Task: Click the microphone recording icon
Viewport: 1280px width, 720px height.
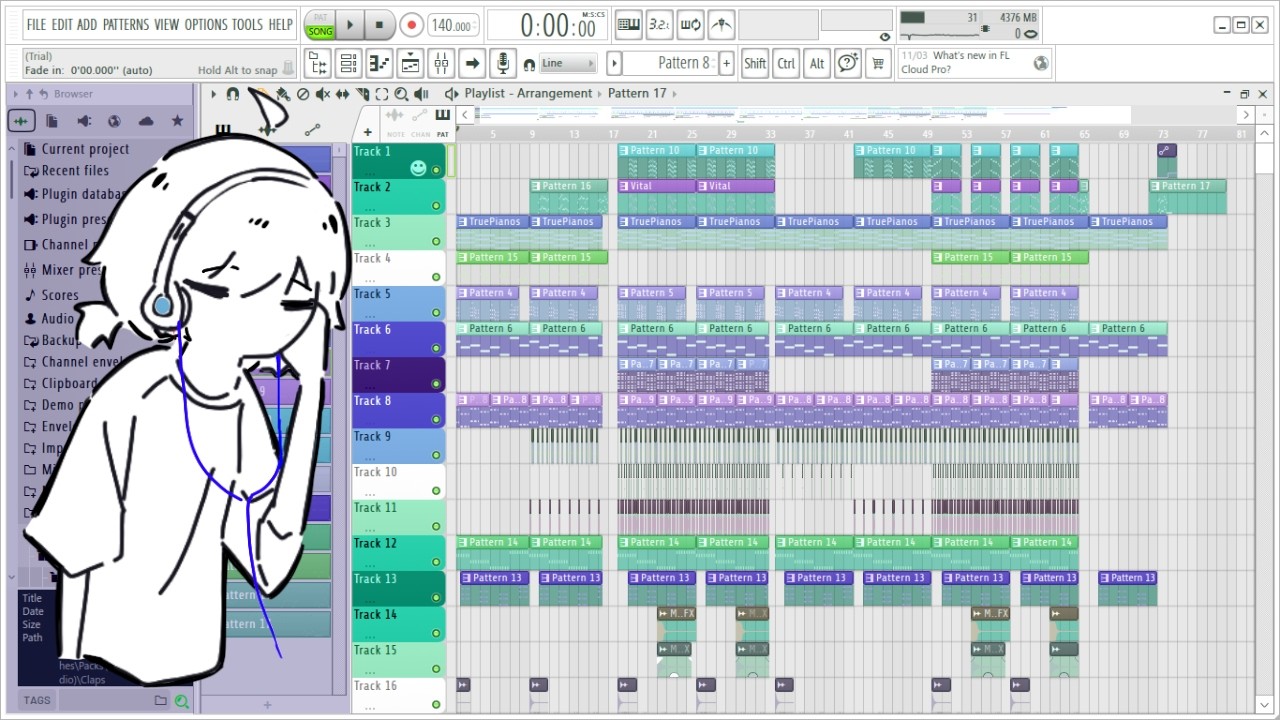Action: (x=503, y=64)
